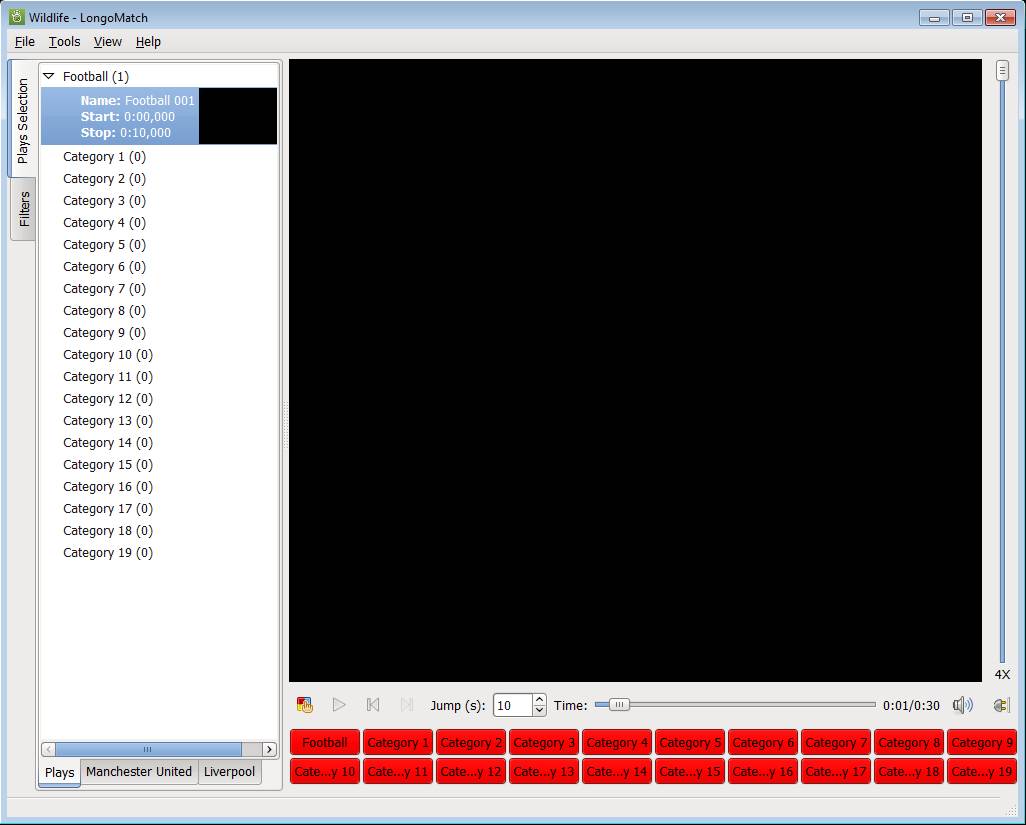Click the red Cate...y 12 button

[470, 771]
